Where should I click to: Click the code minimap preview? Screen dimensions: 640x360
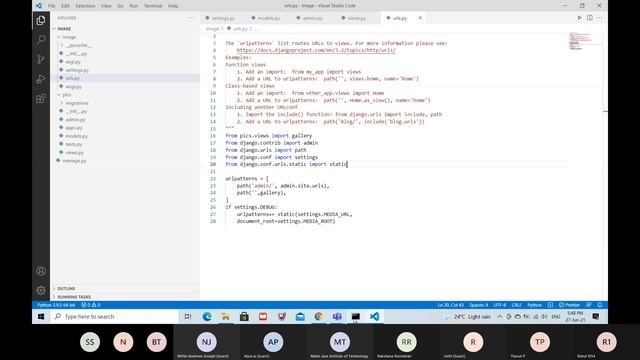tap(580, 41)
